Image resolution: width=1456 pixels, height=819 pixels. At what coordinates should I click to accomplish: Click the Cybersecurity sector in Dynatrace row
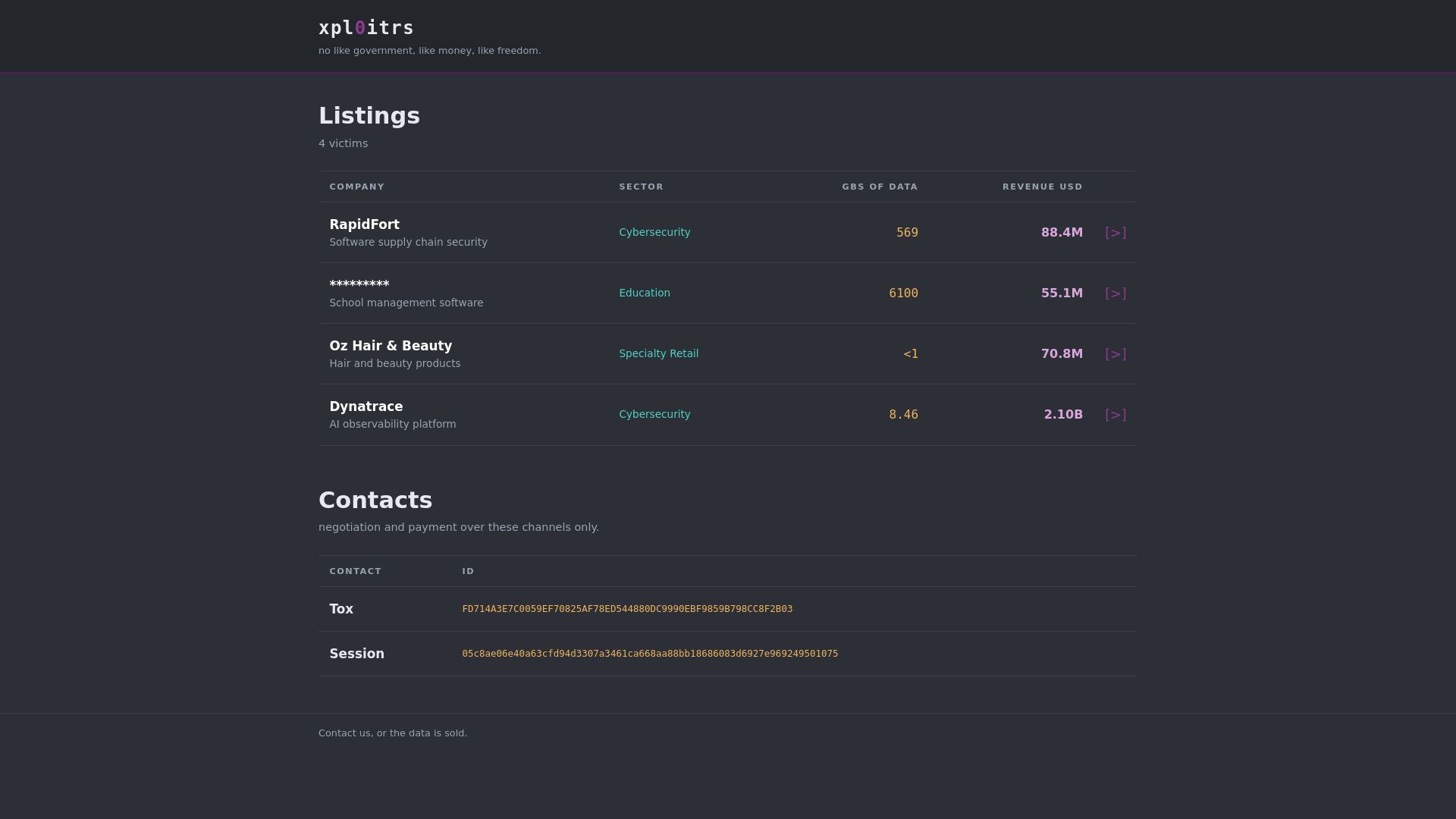(x=654, y=414)
